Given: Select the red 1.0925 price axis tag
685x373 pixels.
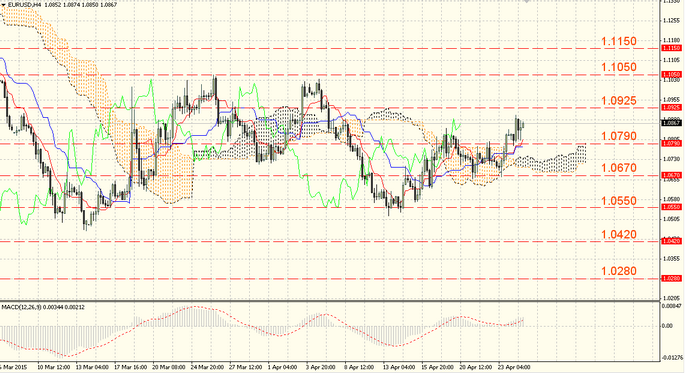Looking at the screenshot, I should click(671, 107).
